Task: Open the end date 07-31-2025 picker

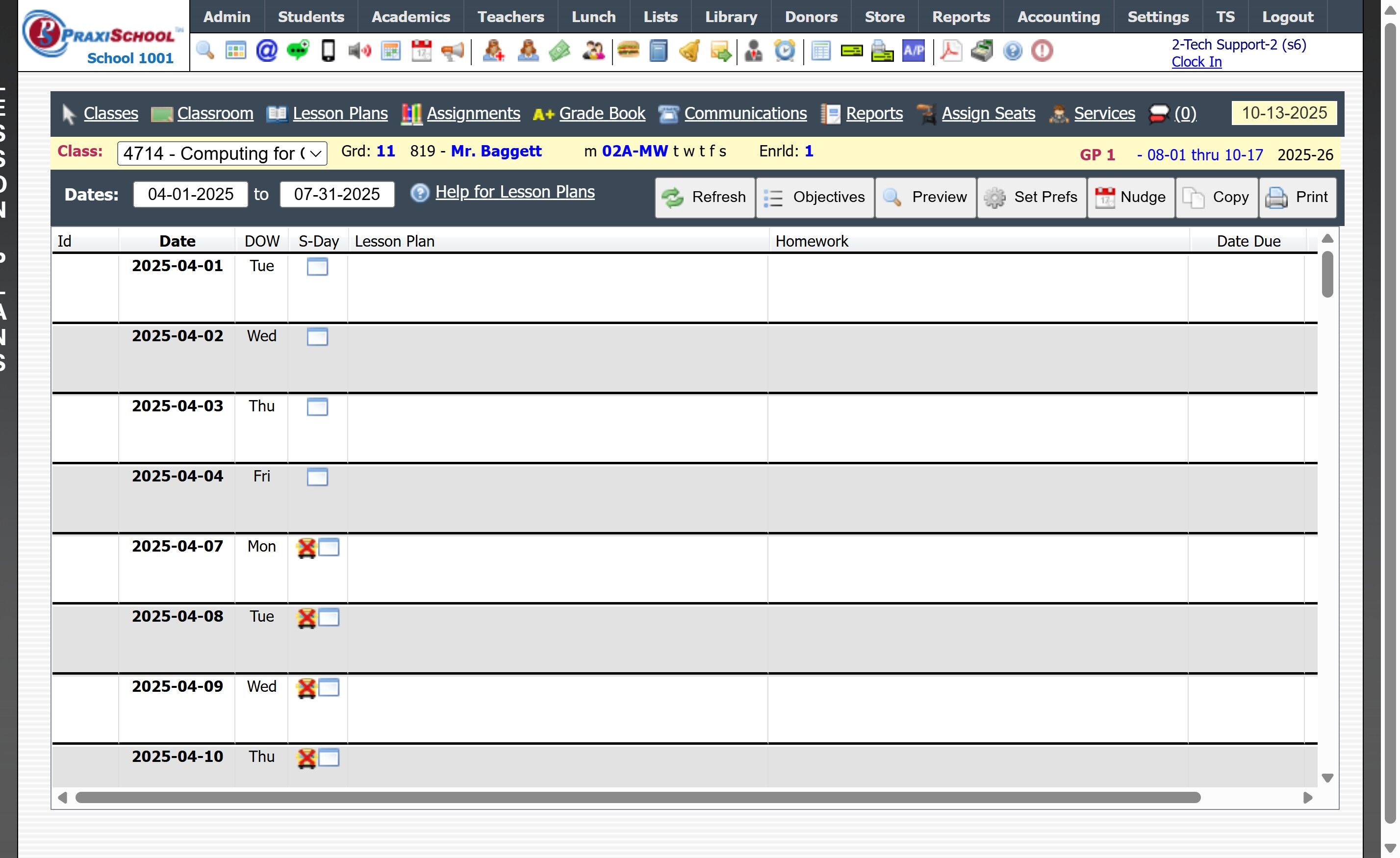Action: click(x=337, y=195)
